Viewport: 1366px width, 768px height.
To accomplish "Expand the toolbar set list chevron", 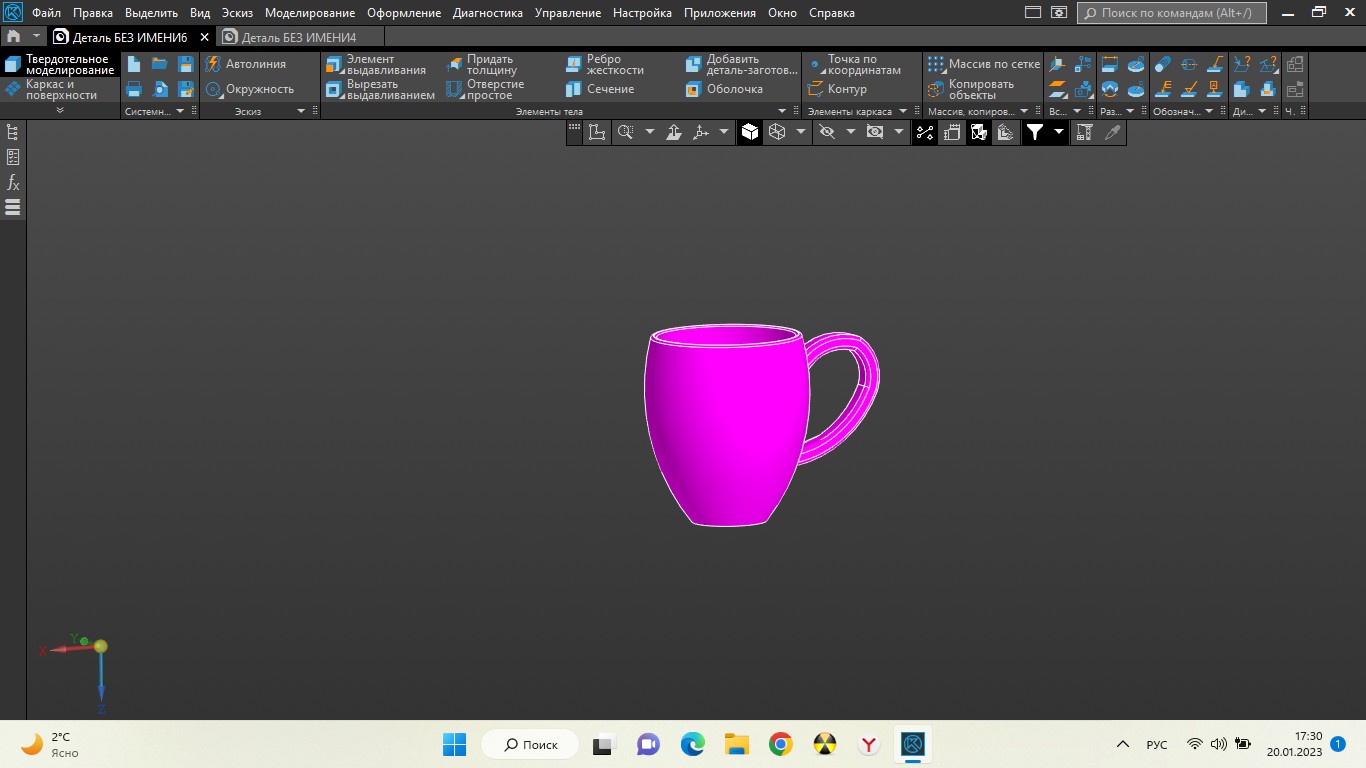I will tap(60, 111).
